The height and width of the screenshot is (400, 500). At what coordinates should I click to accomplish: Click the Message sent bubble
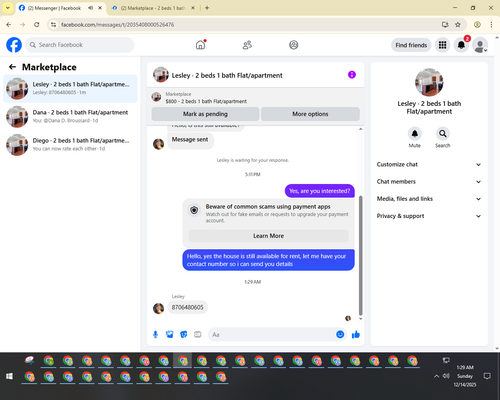pos(190,140)
